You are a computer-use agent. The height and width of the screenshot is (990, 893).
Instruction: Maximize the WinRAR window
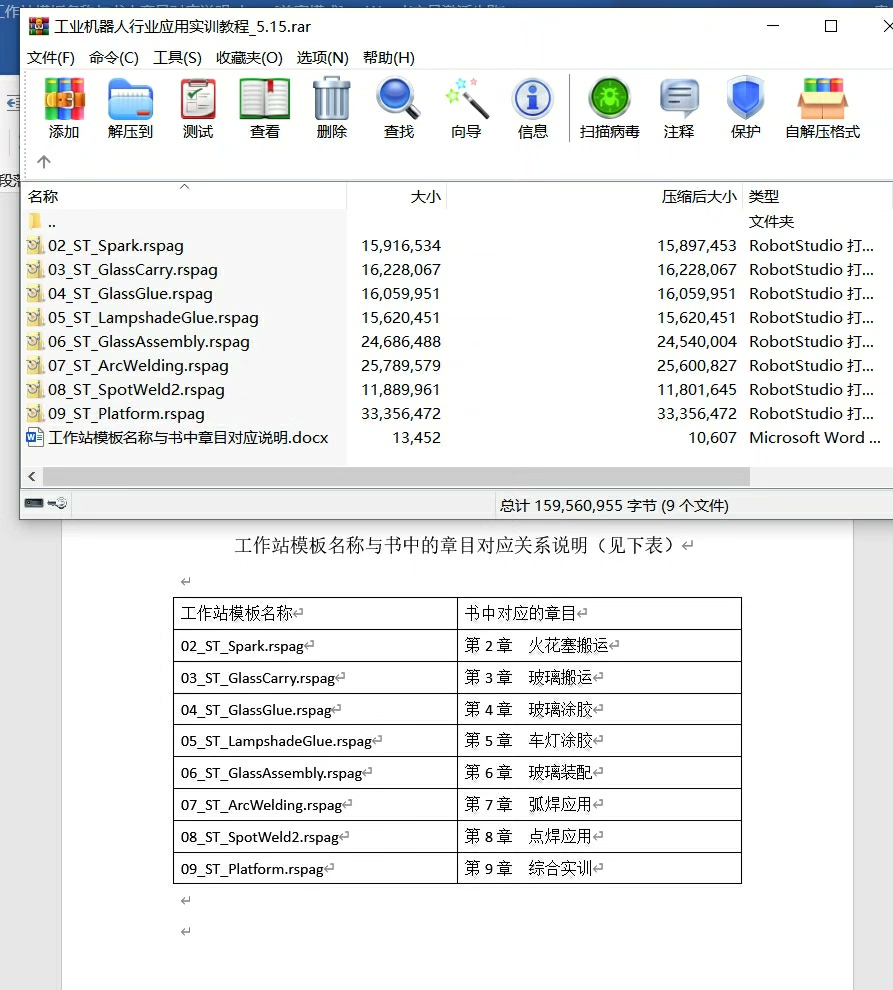[x=831, y=26]
